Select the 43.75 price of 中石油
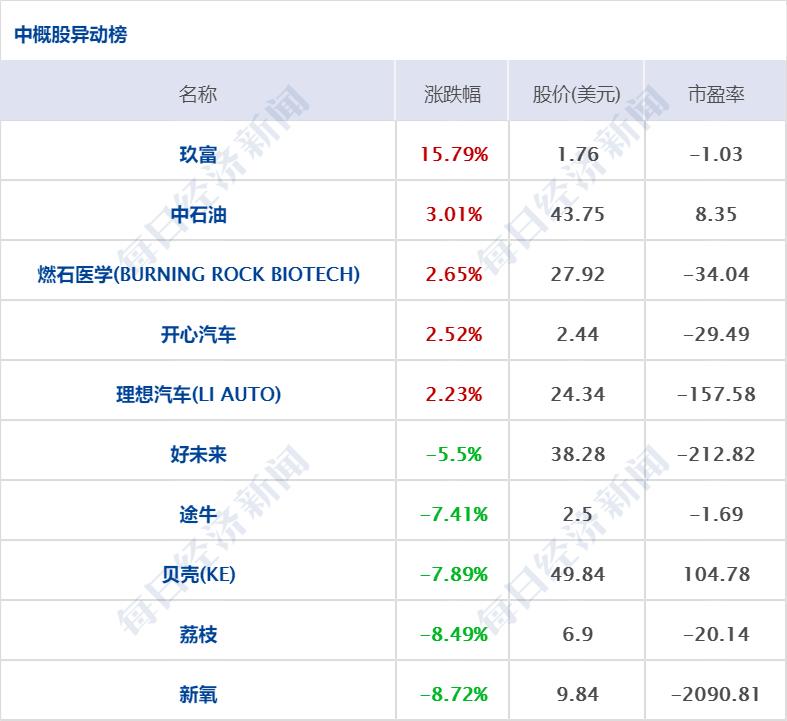This screenshot has width=787, height=721. (x=577, y=214)
